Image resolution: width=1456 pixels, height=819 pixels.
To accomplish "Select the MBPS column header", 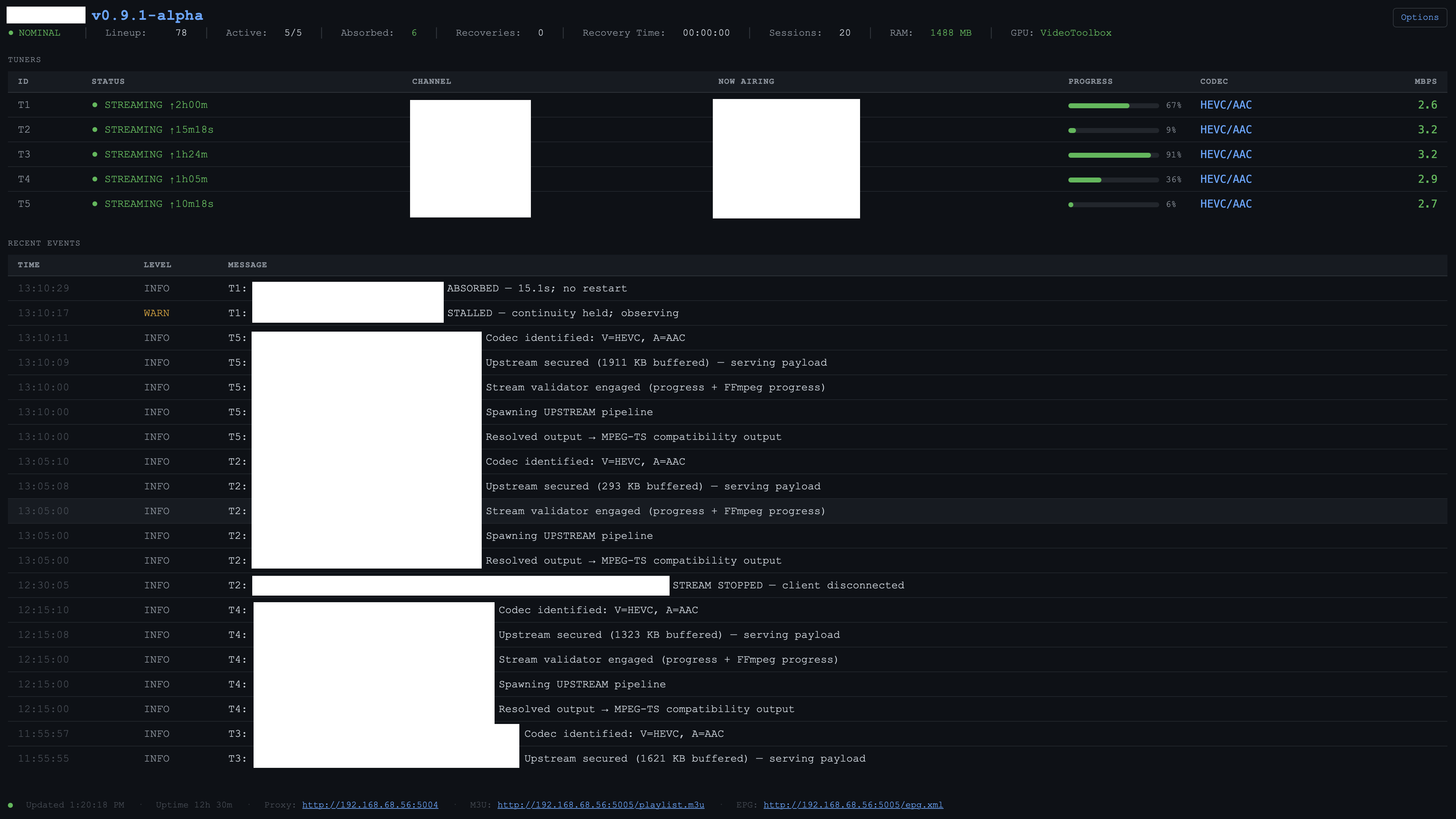I will click(1425, 81).
